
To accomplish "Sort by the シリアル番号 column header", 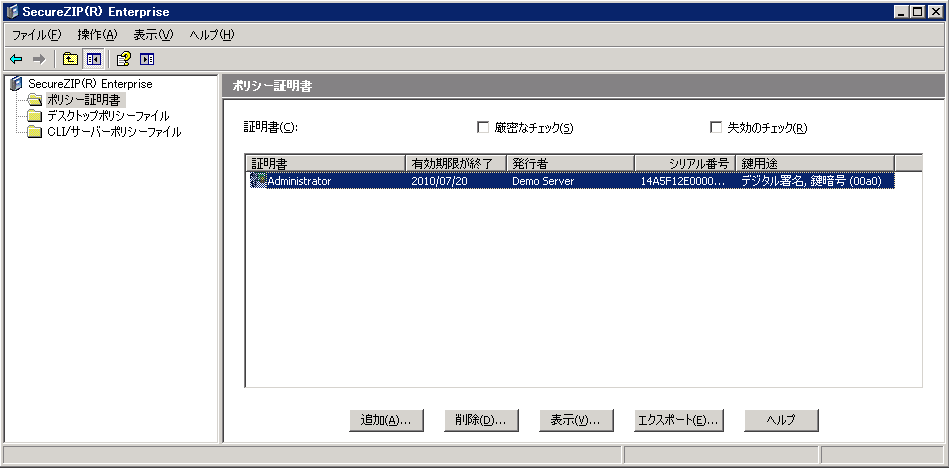I will (x=685, y=163).
